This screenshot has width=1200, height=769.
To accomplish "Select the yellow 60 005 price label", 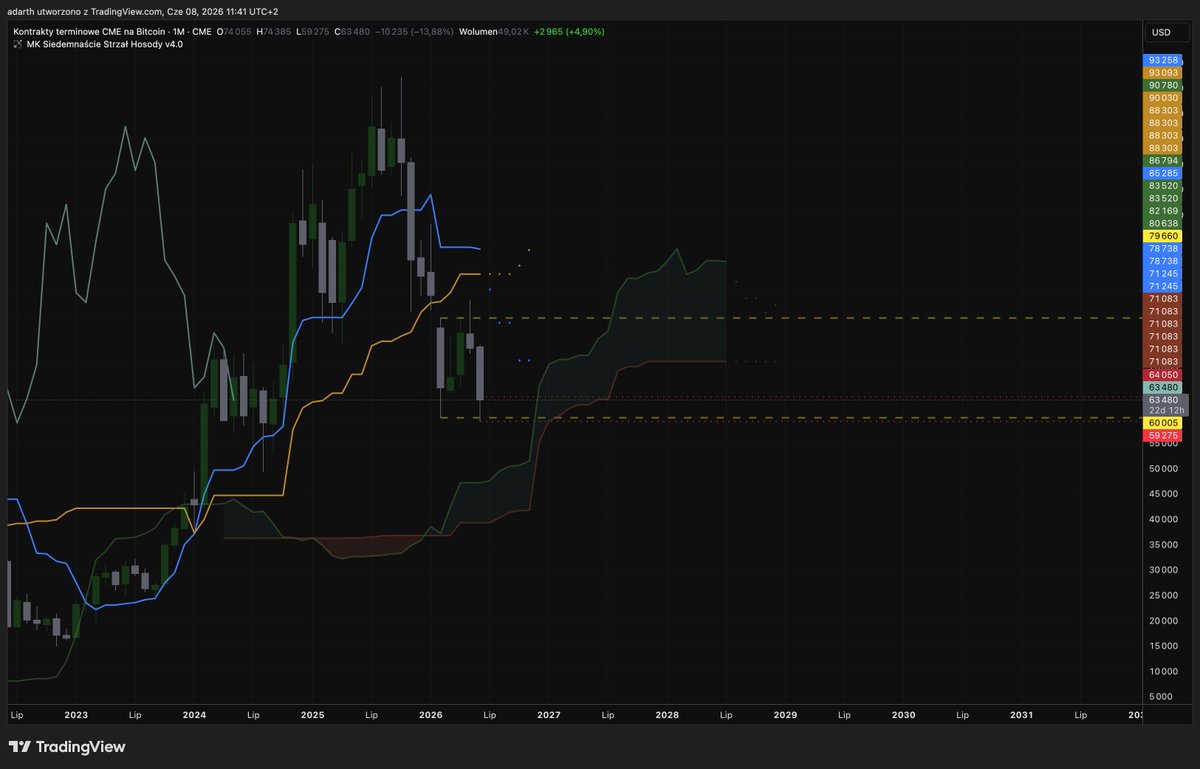I will pyautogui.click(x=1162, y=423).
